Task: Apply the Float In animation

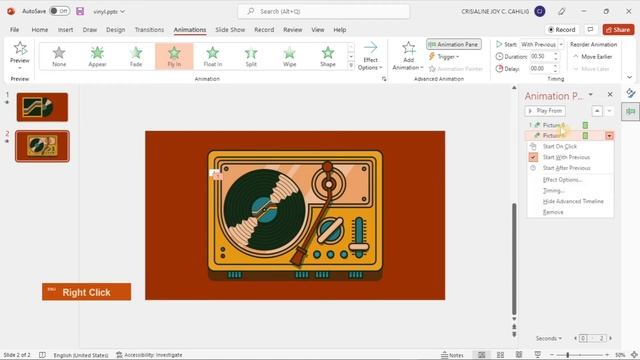Action: [213, 56]
